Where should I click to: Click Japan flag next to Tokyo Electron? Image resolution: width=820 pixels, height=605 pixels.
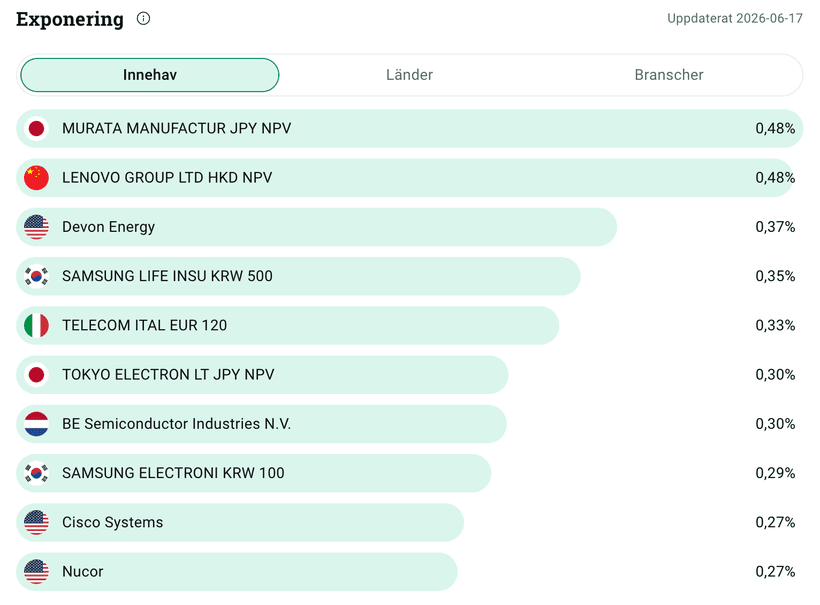(37, 374)
